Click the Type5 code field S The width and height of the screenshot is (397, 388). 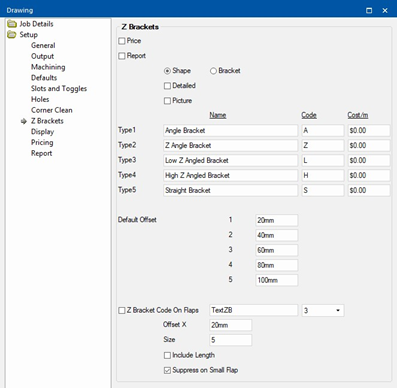coord(323,190)
